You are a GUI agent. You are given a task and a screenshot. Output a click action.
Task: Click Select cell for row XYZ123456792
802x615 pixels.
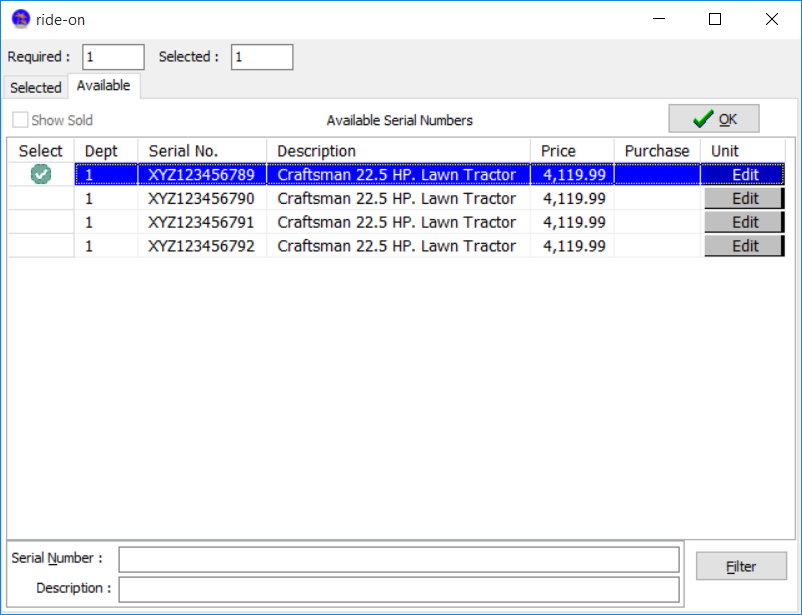pos(41,246)
